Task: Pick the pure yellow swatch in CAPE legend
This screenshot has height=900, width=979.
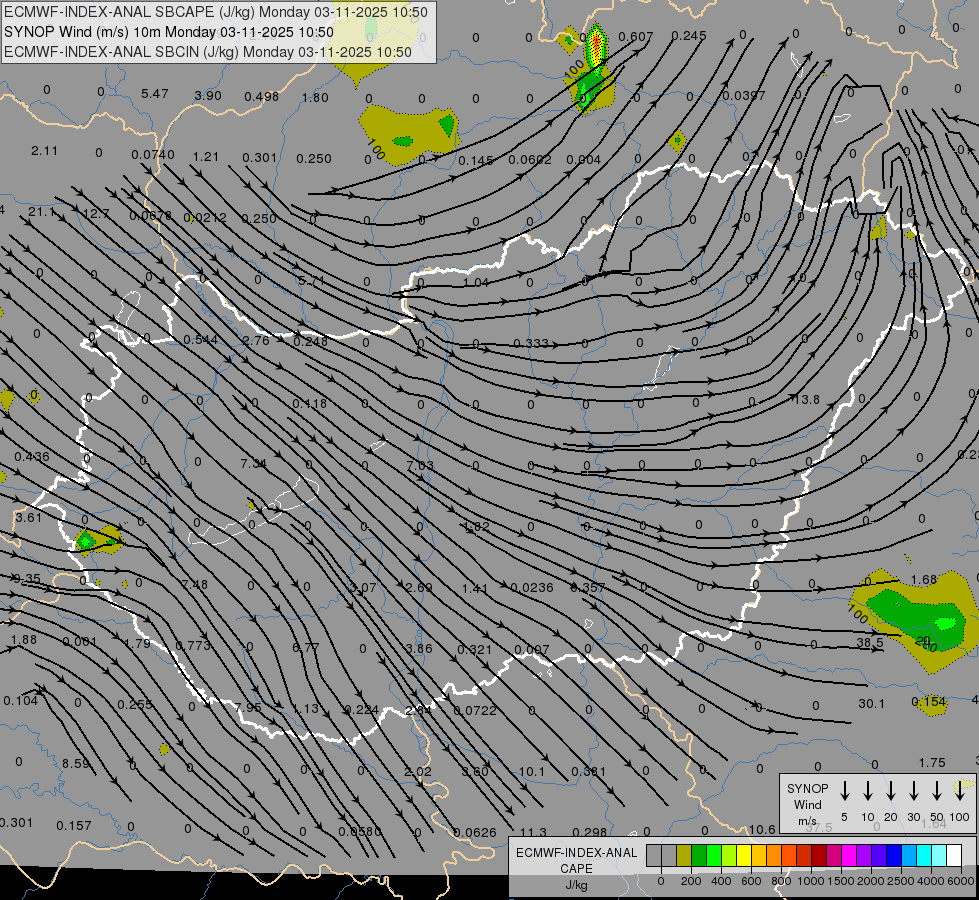Action: [744, 856]
